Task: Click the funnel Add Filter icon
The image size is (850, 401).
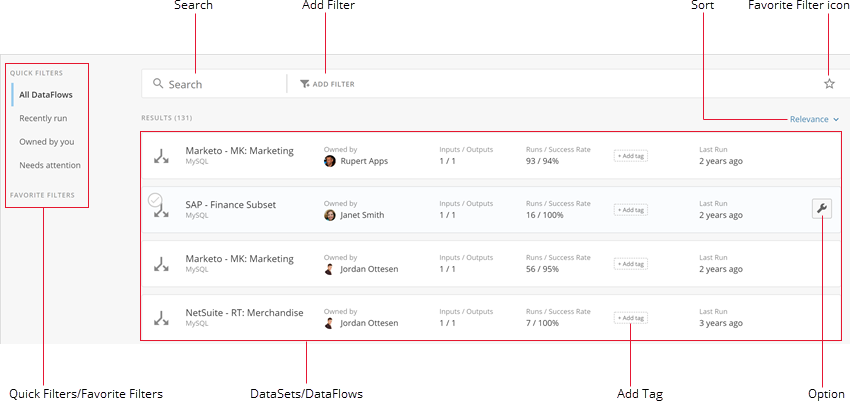Action: 304,84
